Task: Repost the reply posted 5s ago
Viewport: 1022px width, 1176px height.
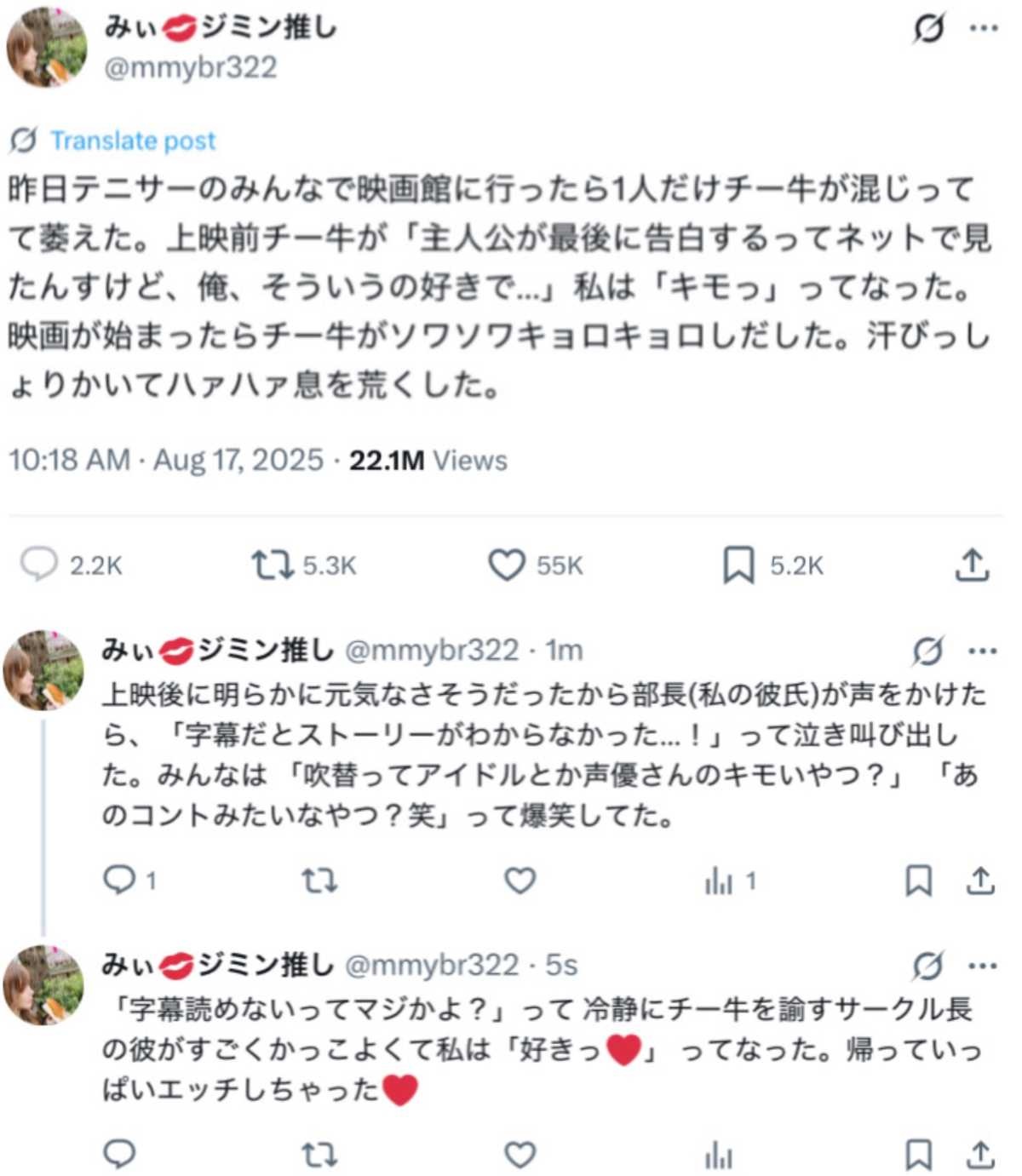Action: (319, 1155)
